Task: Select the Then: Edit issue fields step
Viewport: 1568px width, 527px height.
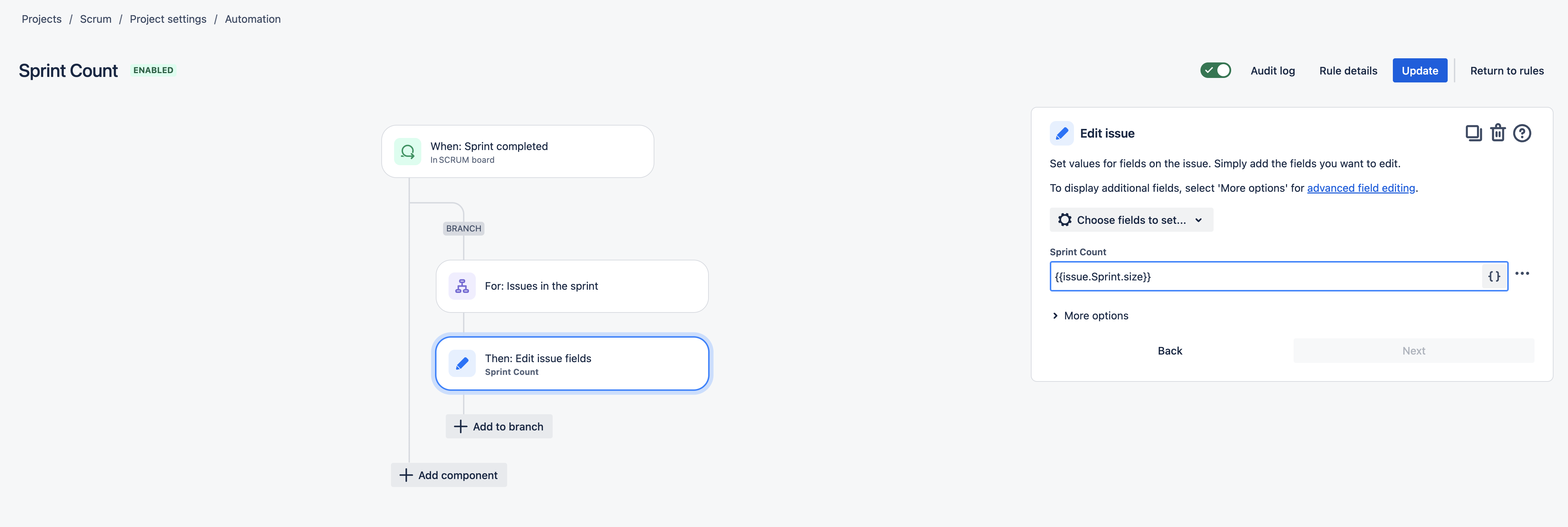Action: (x=572, y=364)
